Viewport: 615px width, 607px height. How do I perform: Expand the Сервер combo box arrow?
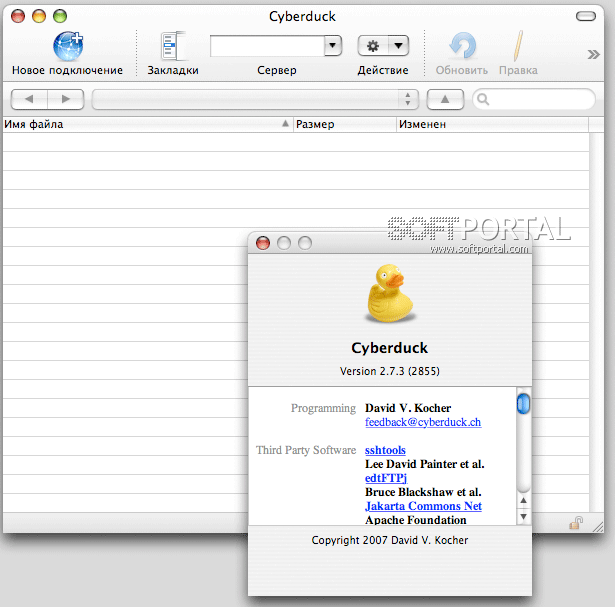tap(333, 46)
